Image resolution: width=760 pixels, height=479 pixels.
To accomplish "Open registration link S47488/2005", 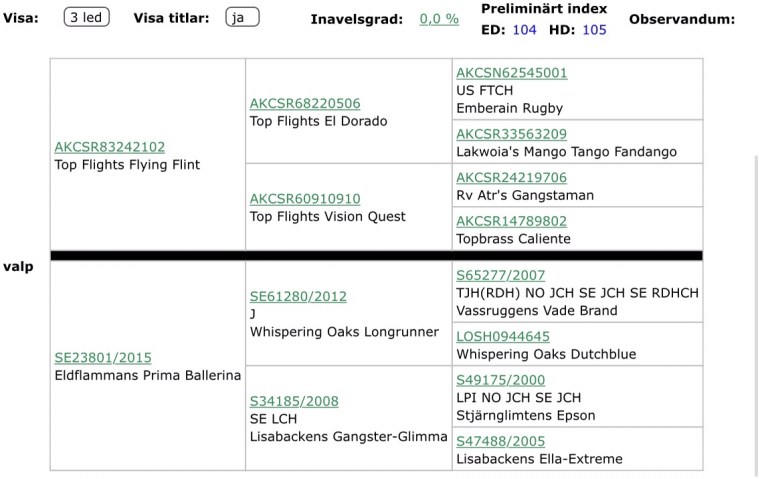I will [501, 441].
